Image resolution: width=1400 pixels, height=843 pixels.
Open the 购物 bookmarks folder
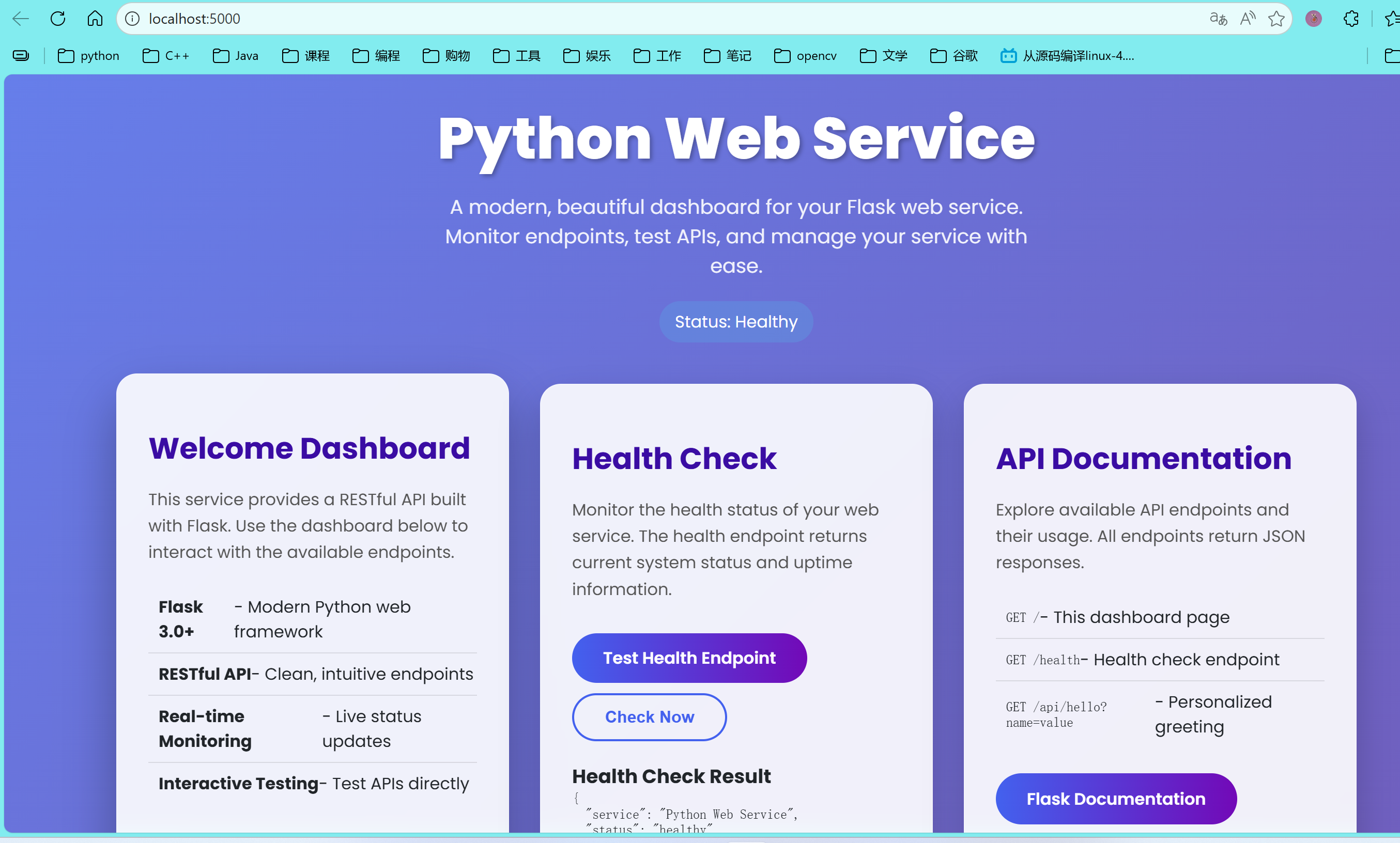click(447, 56)
